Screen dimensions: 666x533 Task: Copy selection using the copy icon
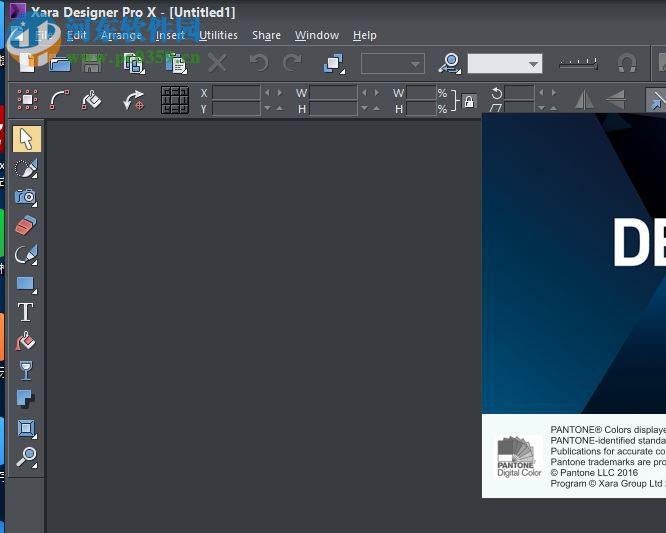pos(134,64)
